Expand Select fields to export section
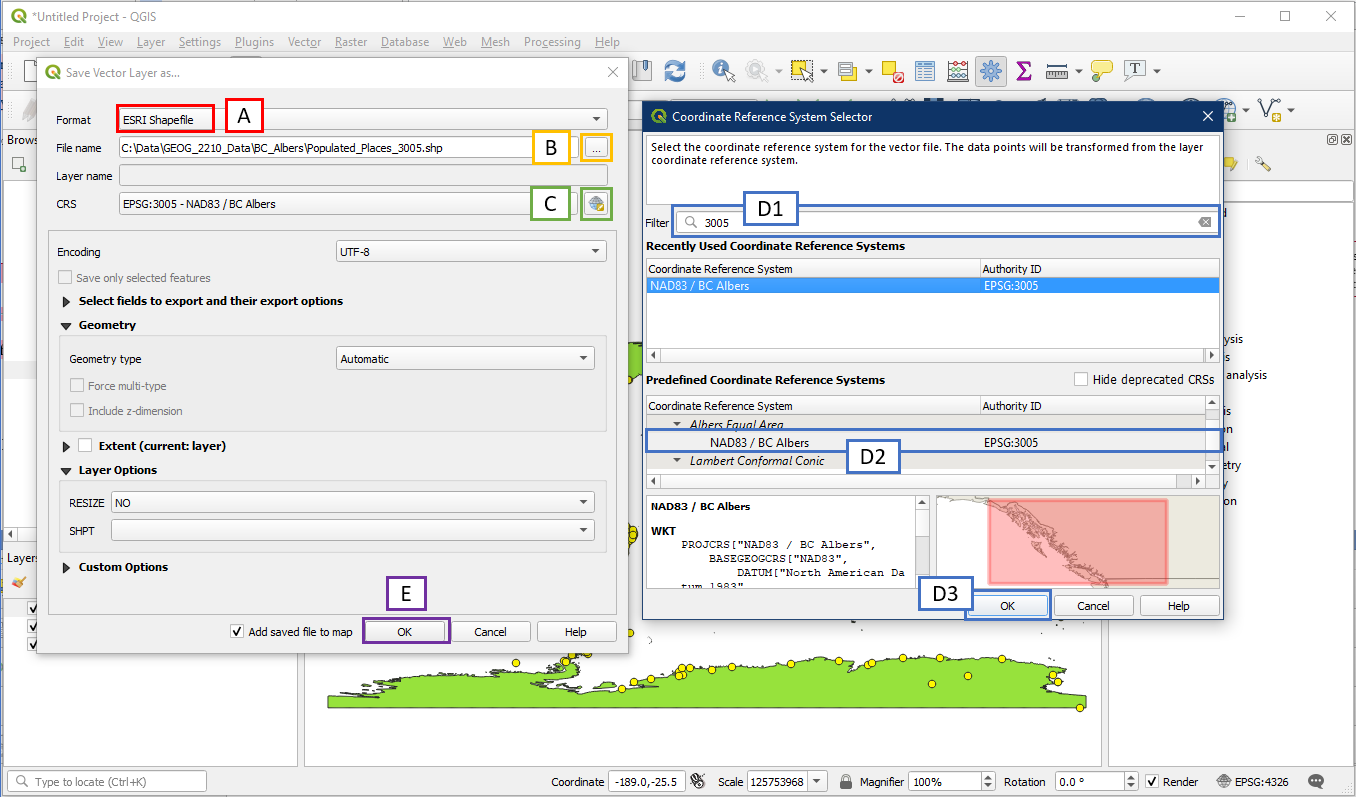Viewport: 1356px width, 797px height. (x=67, y=301)
